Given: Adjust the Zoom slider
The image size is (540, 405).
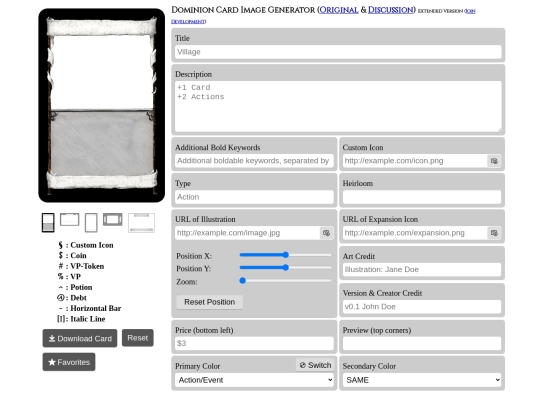Looking at the screenshot, I should pyautogui.click(x=285, y=281).
